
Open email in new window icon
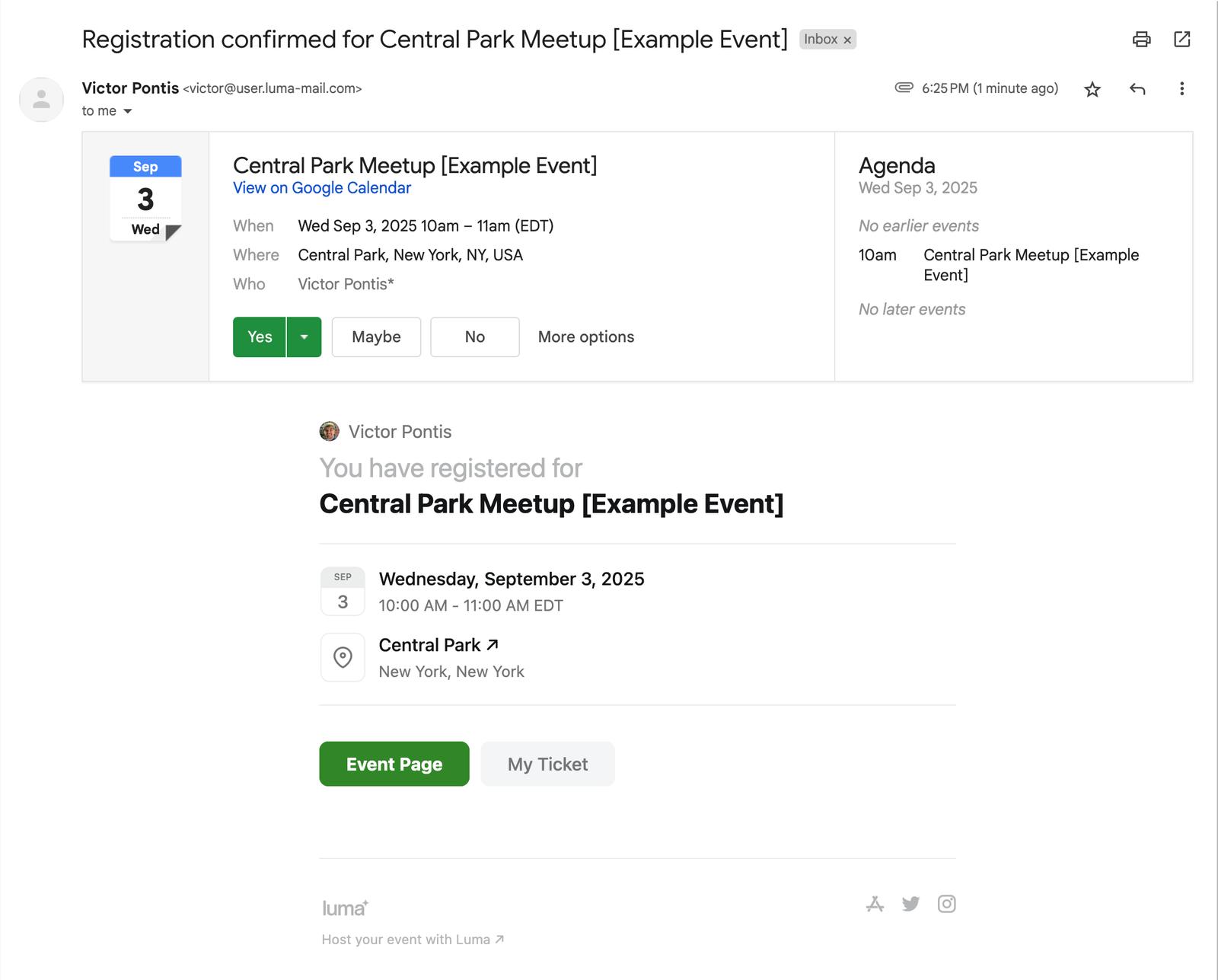[1181, 40]
